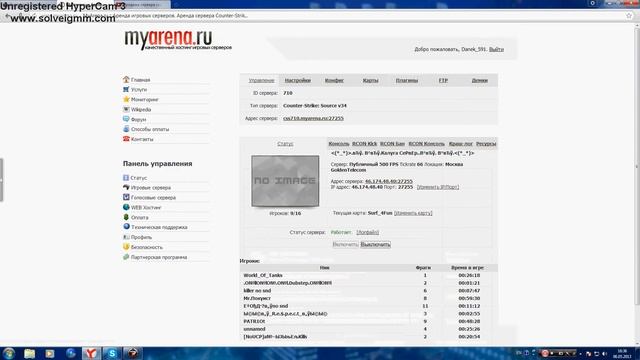Click the icon beside Партнерская программа
The width and height of the screenshot is (640, 360).
tap(126, 257)
